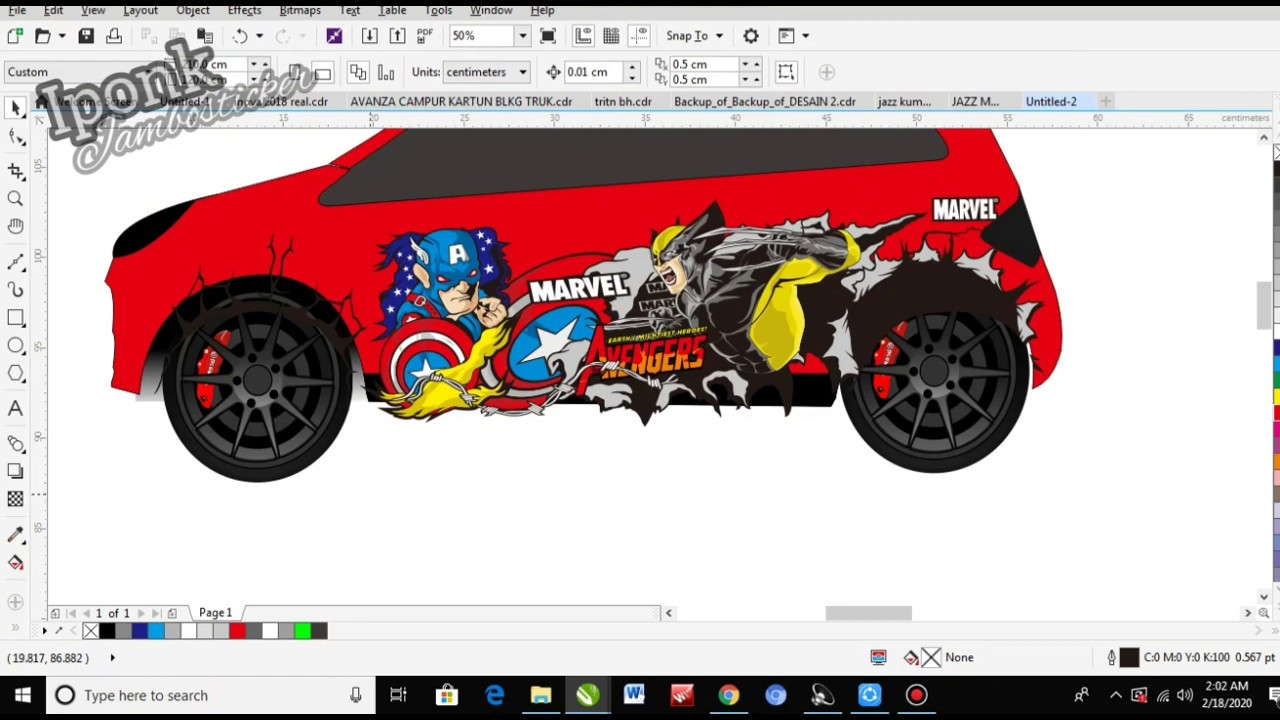This screenshot has height=720, width=1280.
Task: Open the Units centimeters dropdown
Action: 522,72
